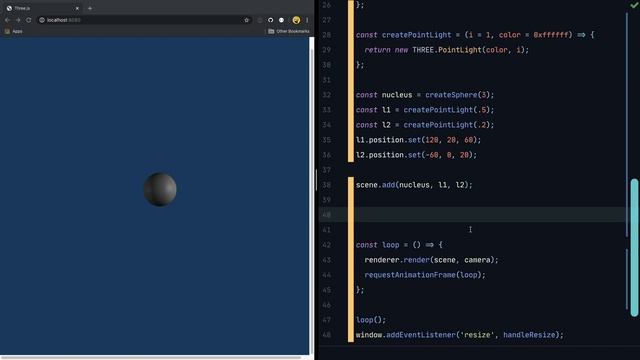The width and height of the screenshot is (640, 360).
Task: Click line number 32 in the gutter
Action: click(x=327, y=95)
